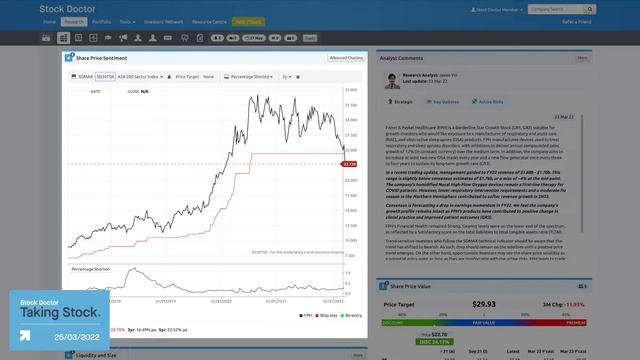Switch to the Active Risks tab
The width and height of the screenshot is (640, 360).
488,102
